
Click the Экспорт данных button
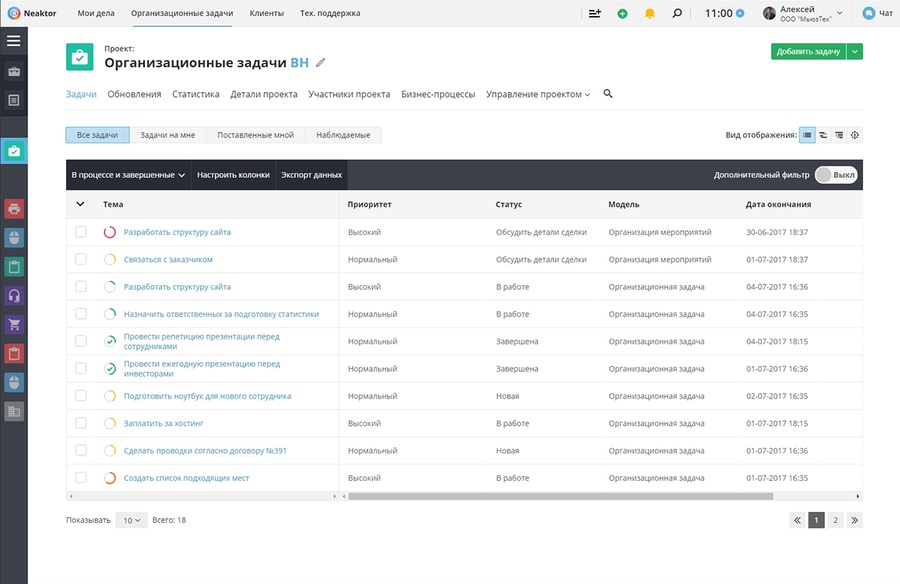point(312,175)
